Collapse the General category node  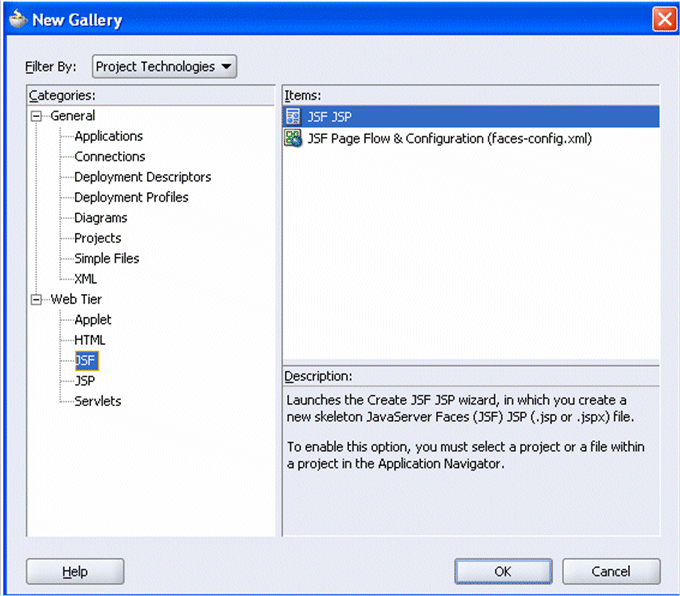[x=36, y=116]
